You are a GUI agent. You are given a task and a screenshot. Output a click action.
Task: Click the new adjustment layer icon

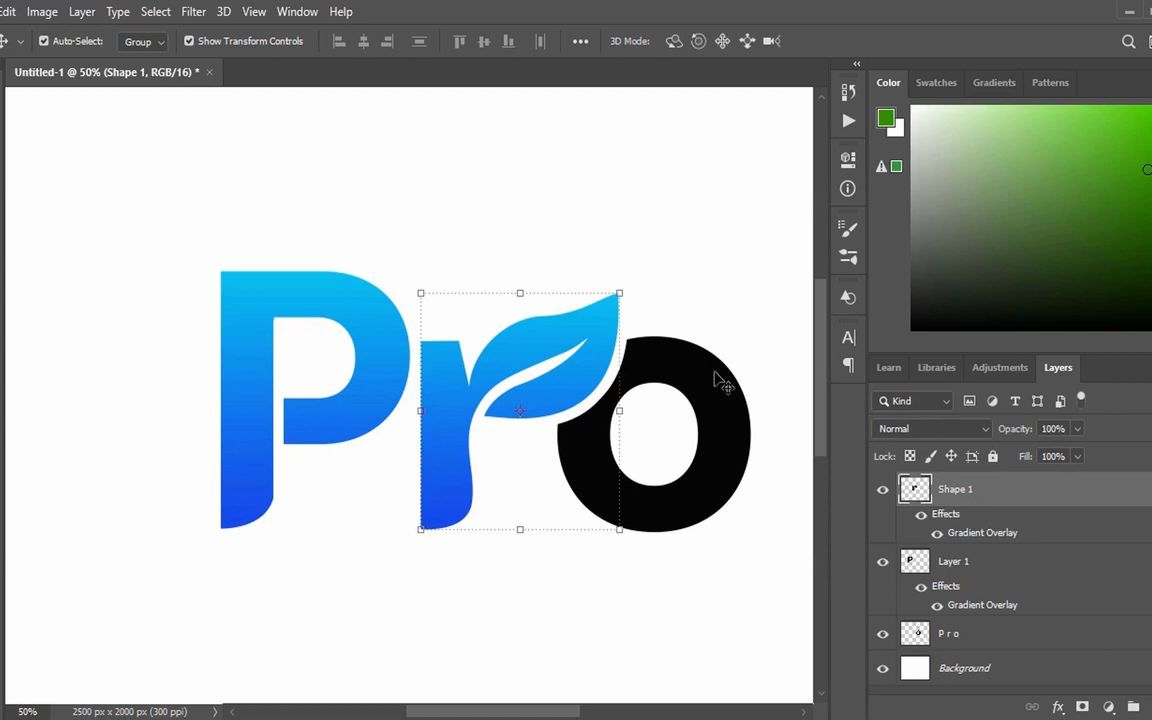[1108, 707]
